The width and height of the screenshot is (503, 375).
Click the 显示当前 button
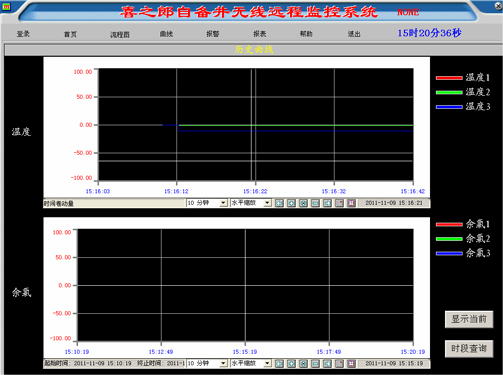(469, 319)
